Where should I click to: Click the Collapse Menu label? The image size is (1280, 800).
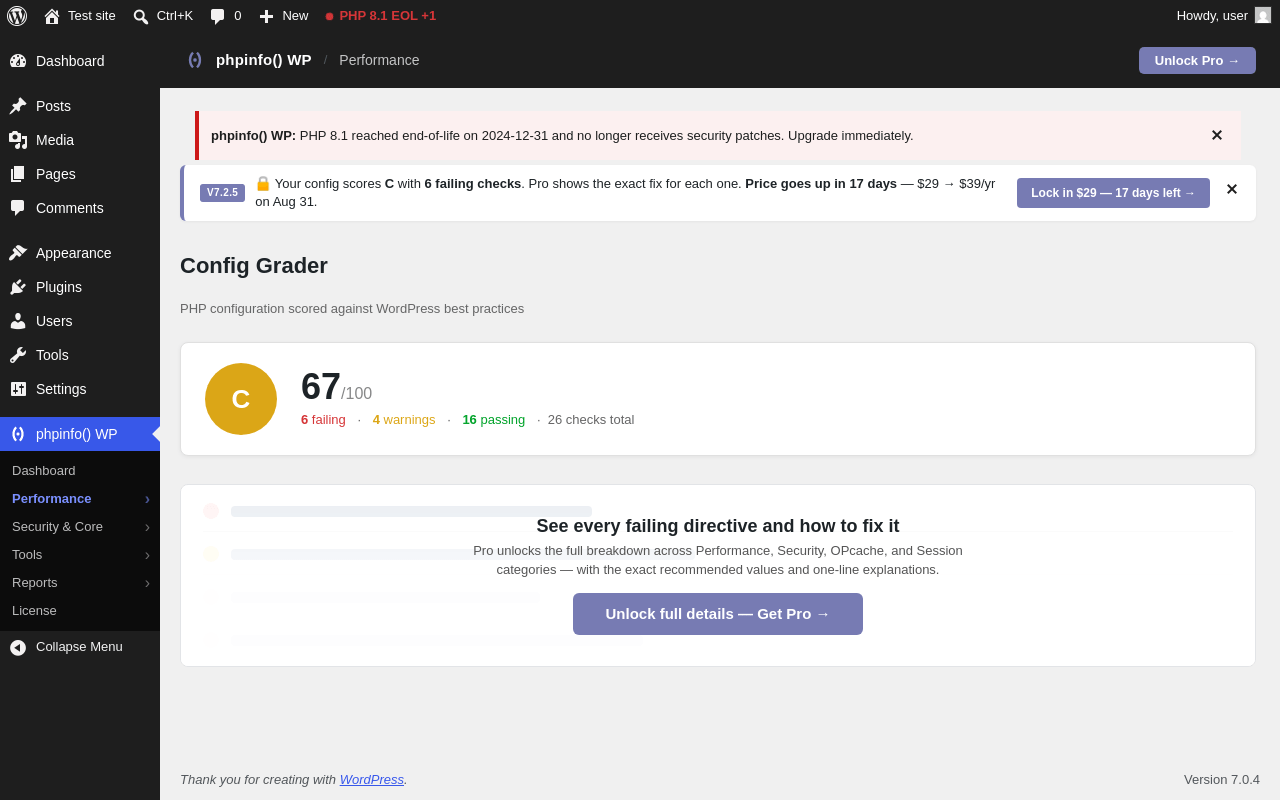79,647
